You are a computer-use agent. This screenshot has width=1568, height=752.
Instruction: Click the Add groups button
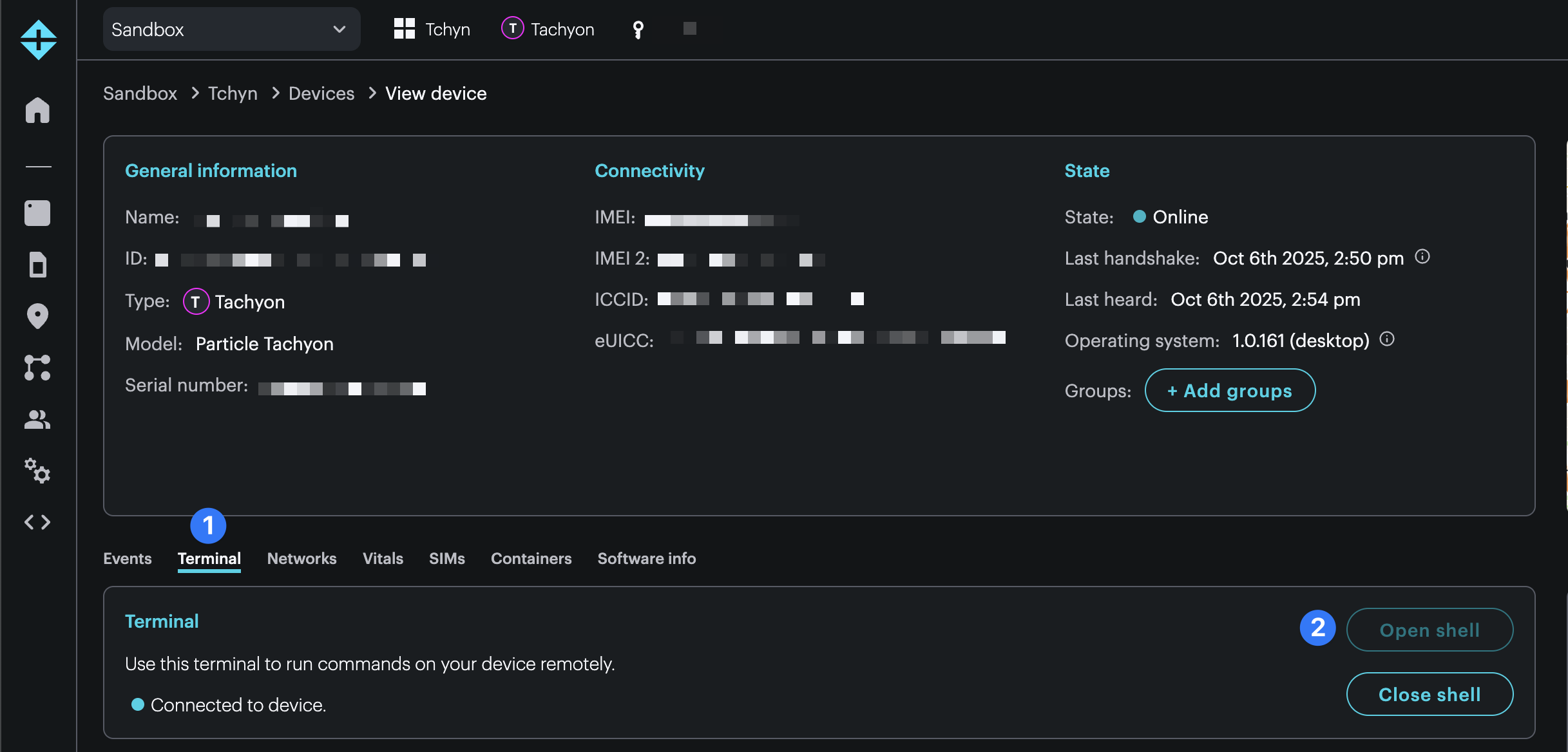pos(1229,390)
